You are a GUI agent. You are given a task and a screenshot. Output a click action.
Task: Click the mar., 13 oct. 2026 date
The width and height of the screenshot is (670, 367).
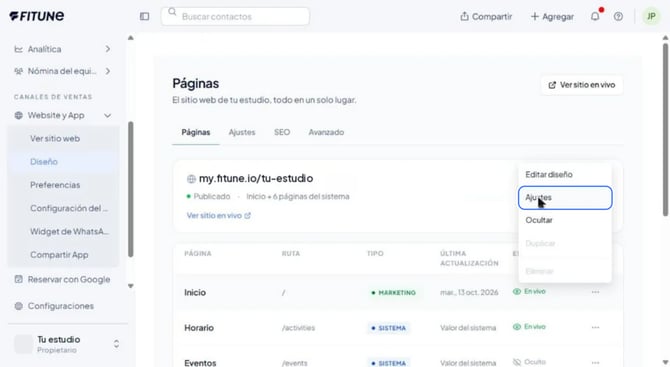pos(469,293)
